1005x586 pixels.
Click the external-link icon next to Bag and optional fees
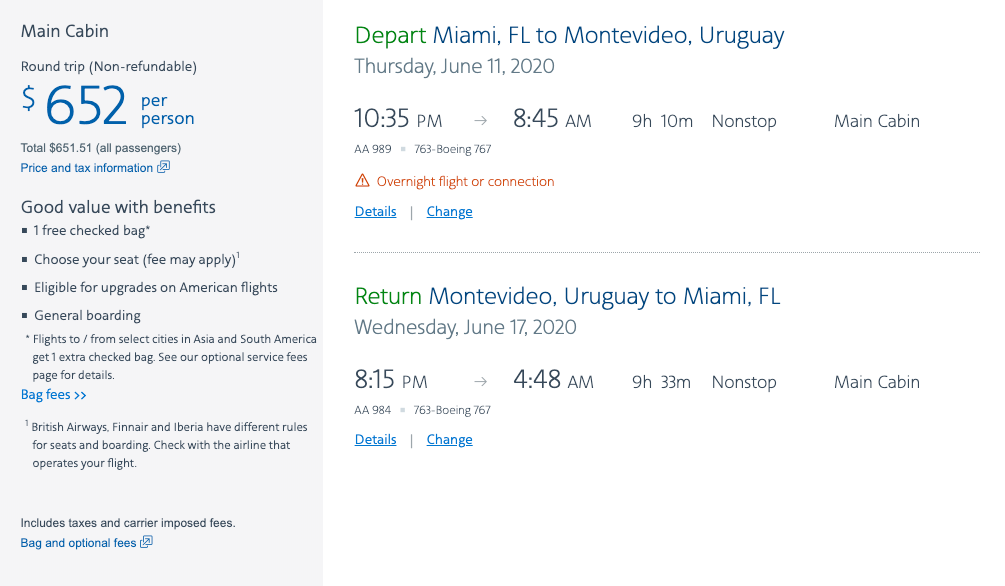click(147, 543)
